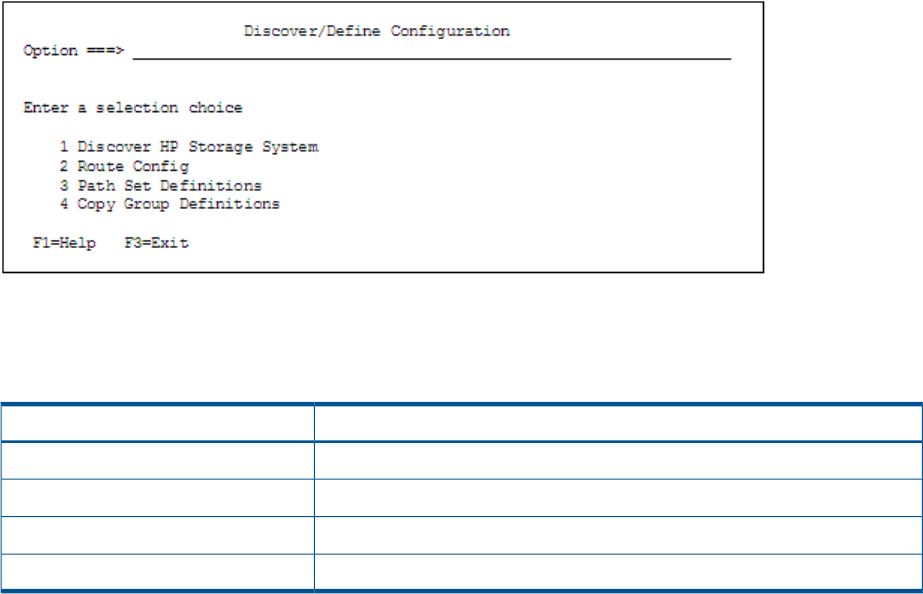Select option 1 Discover HP Storage System

coord(189,147)
